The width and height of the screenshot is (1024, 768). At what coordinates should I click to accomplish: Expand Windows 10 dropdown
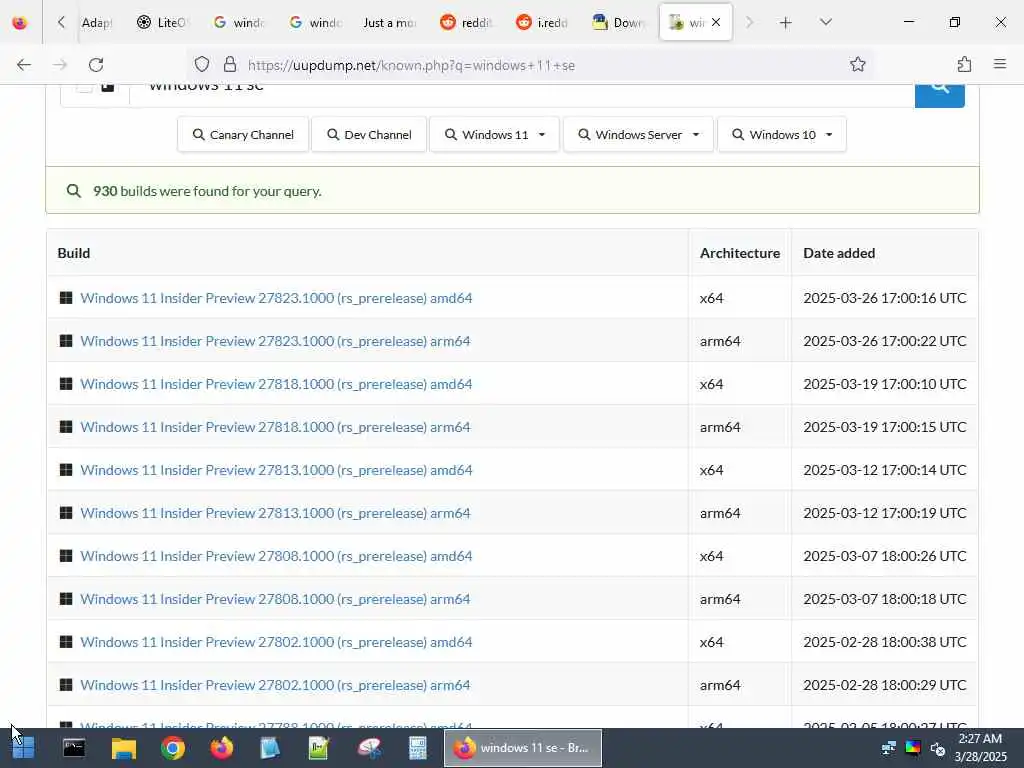782,135
